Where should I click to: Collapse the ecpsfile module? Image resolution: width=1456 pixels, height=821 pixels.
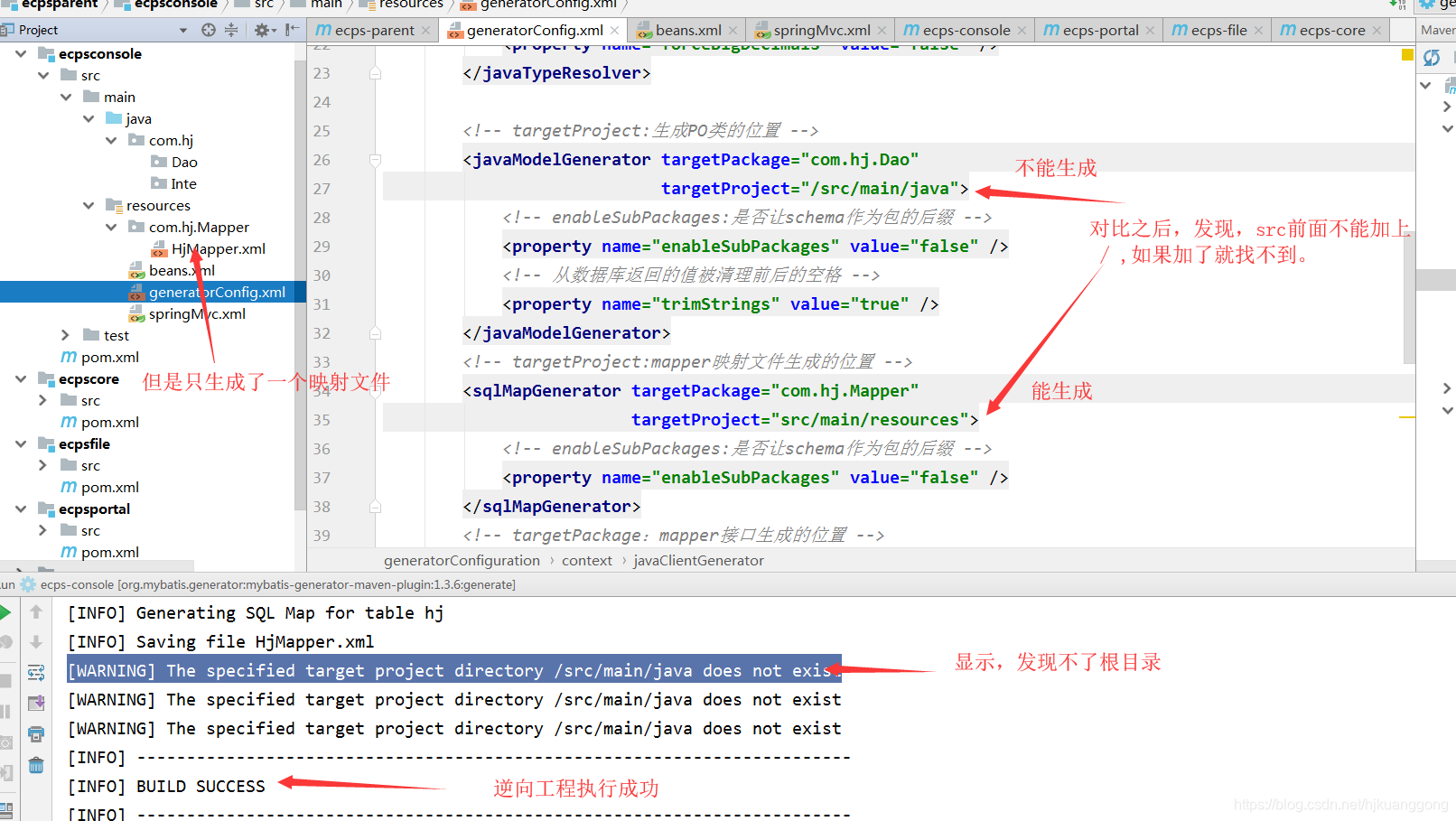(21, 443)
